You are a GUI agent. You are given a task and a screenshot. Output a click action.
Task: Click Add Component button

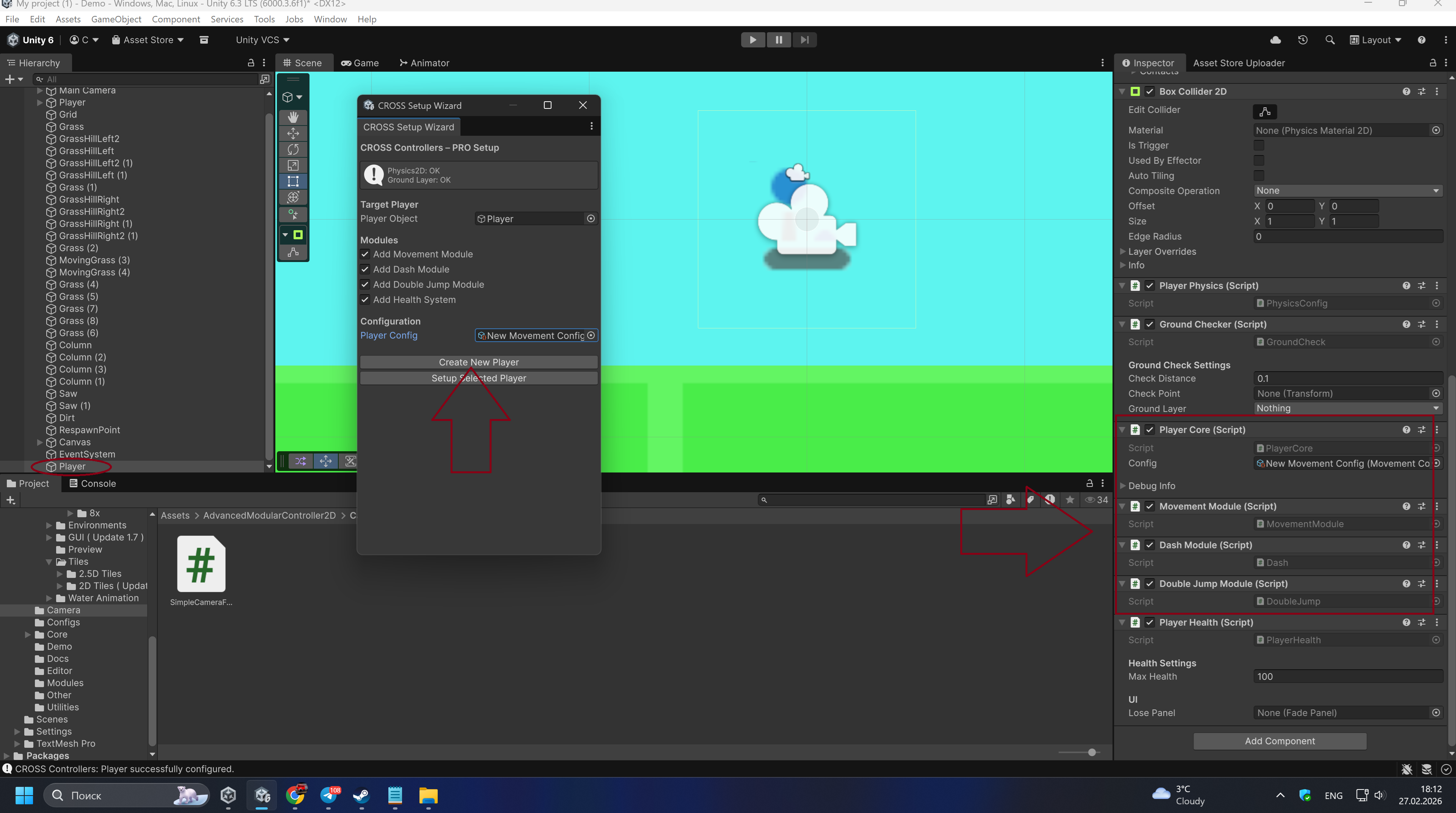click(x=1280, y=741)
